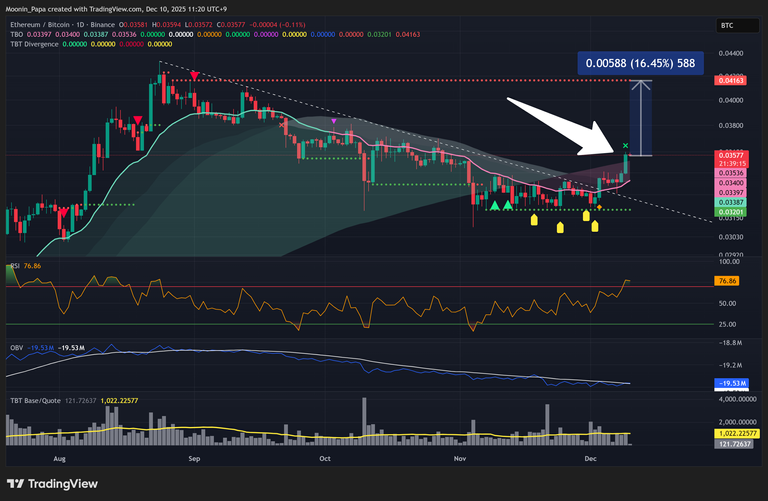Click the orange 76.86 RSI value tag

[x=729, y=282]
